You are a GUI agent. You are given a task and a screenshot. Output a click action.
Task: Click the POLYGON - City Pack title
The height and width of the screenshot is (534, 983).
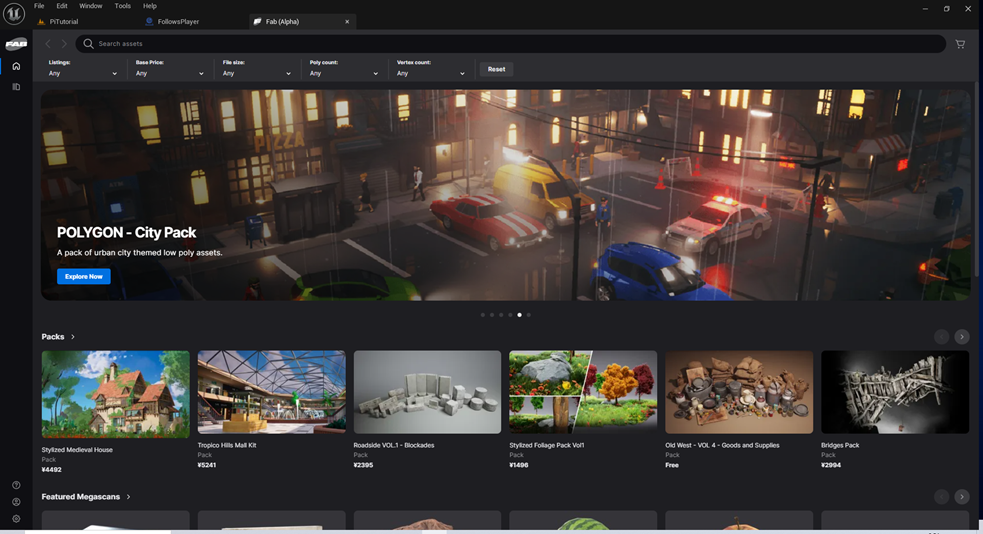[127, 233]
